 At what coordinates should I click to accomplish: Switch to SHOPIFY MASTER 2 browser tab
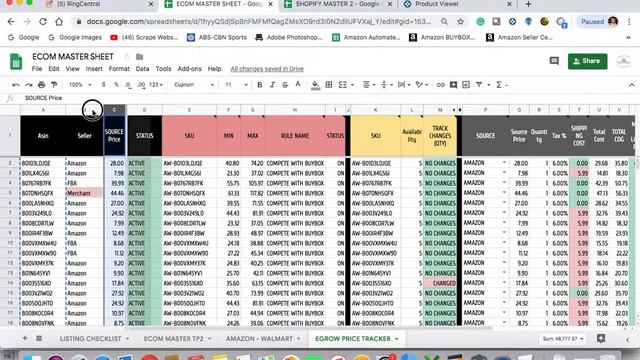click(337, 4)
